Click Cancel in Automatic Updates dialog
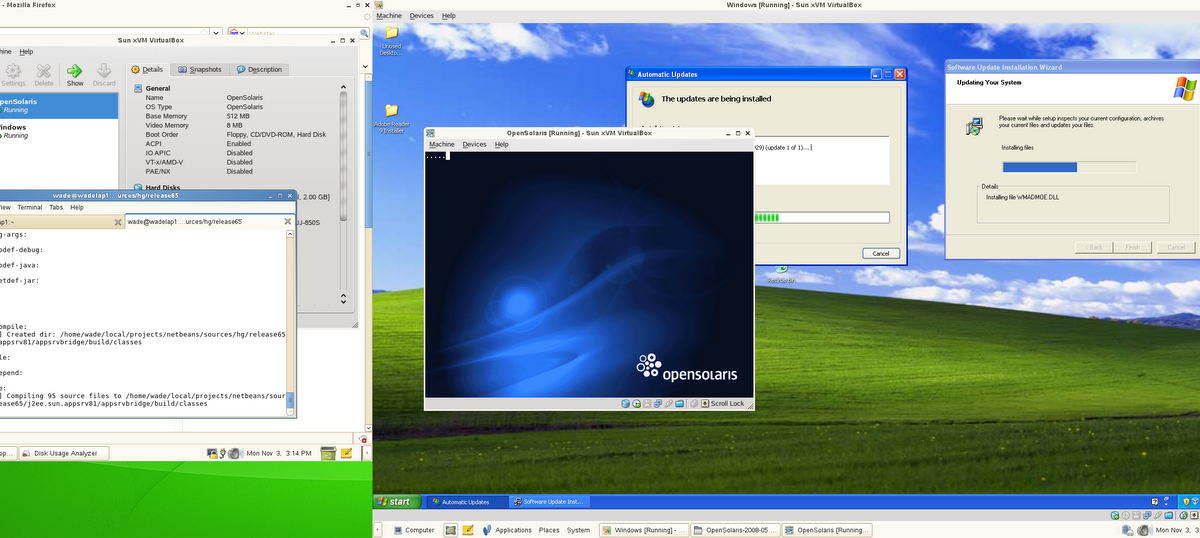The height and width of the screenshot is (538, 1200). 880,254
